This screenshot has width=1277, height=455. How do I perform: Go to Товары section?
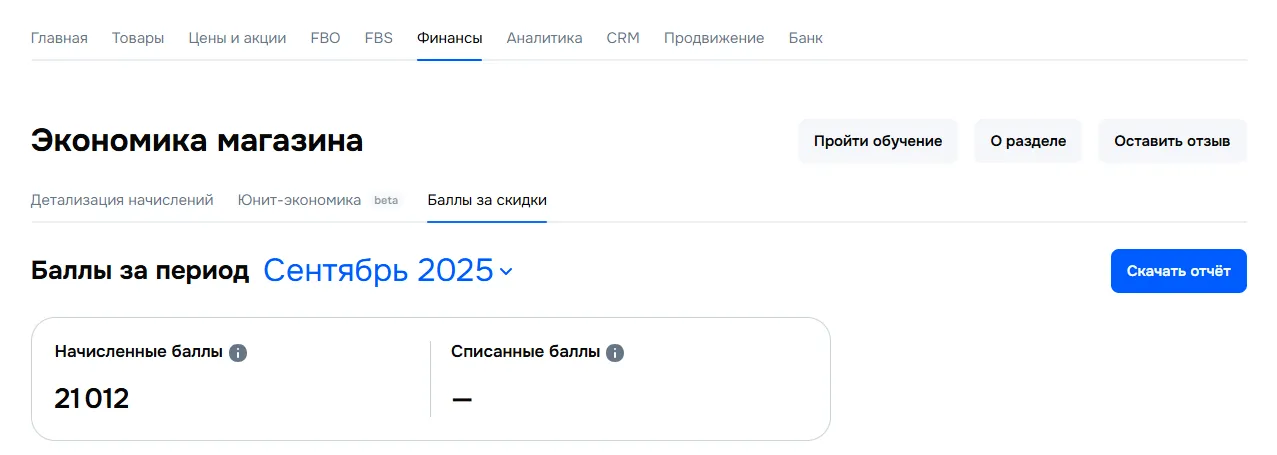point(138,38)
